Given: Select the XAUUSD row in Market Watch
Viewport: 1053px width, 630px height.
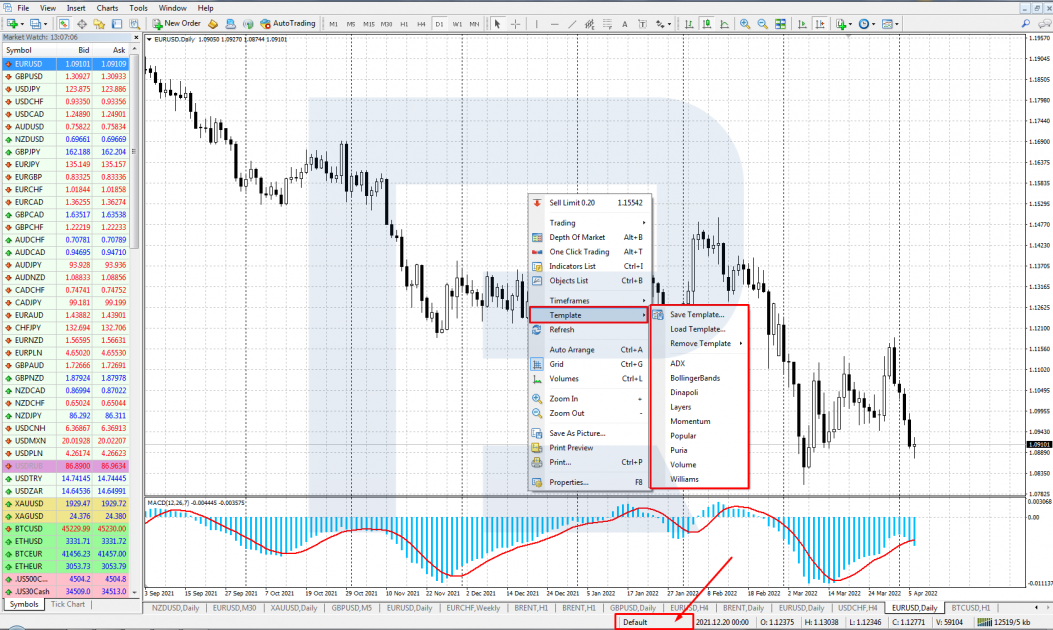Looking at the screenshot, I should [65, 503].
